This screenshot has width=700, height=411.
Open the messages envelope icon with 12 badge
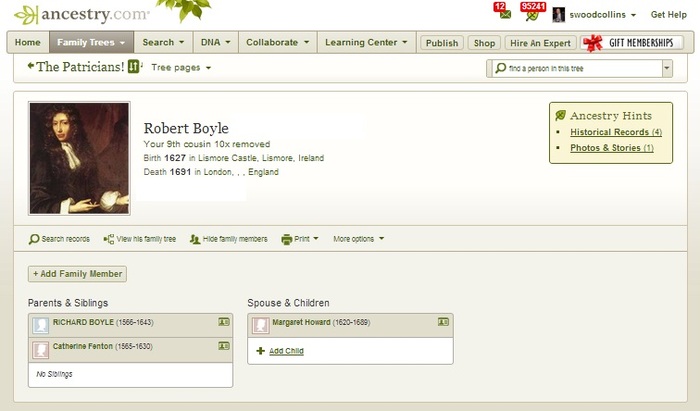click(x=505, y=15)
